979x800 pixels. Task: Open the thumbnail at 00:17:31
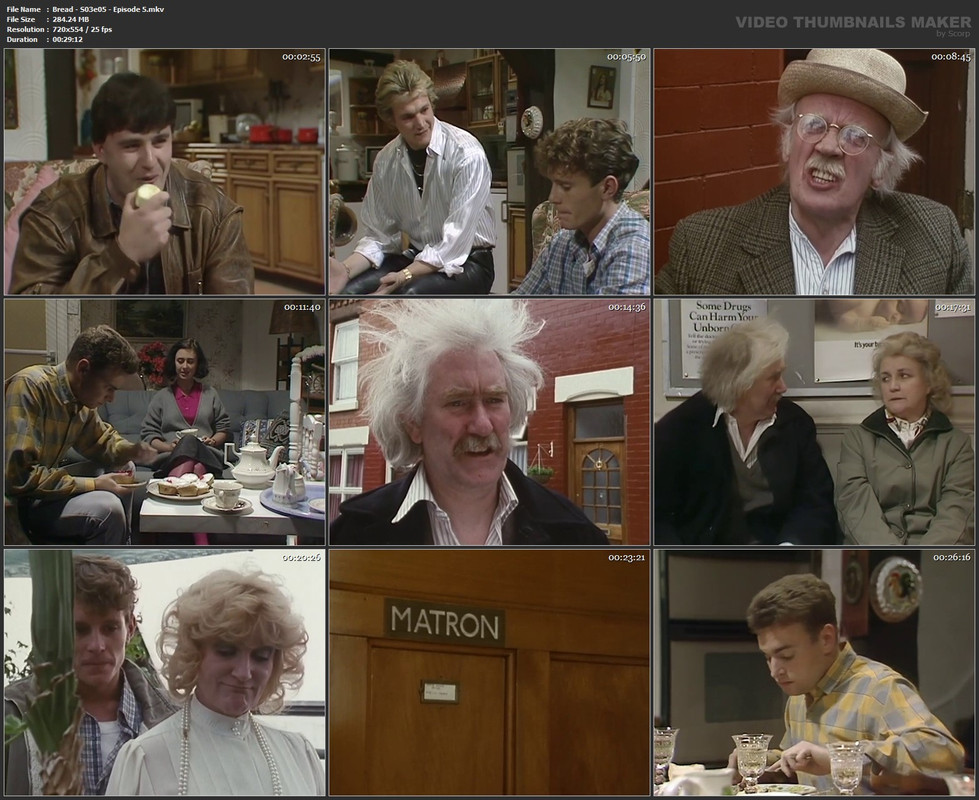(x=814, y=422)
